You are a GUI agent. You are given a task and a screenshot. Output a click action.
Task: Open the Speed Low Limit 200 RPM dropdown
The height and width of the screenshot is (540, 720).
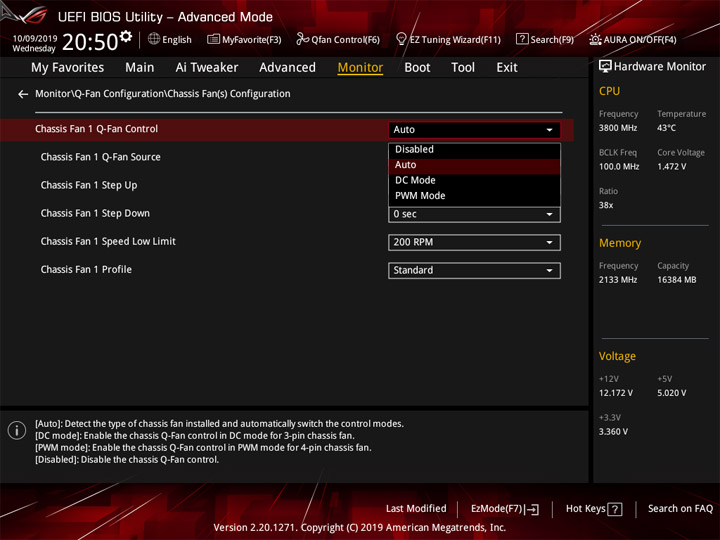474,242
